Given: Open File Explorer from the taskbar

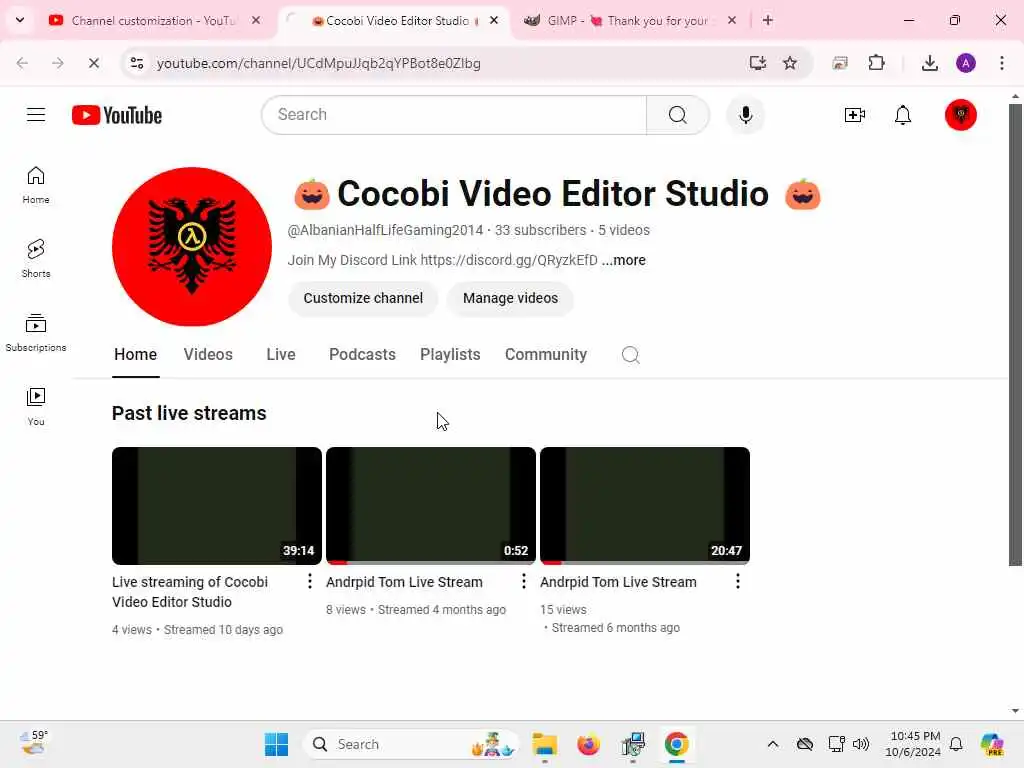Looking at the screenshot, I should (x=544, y=744).
